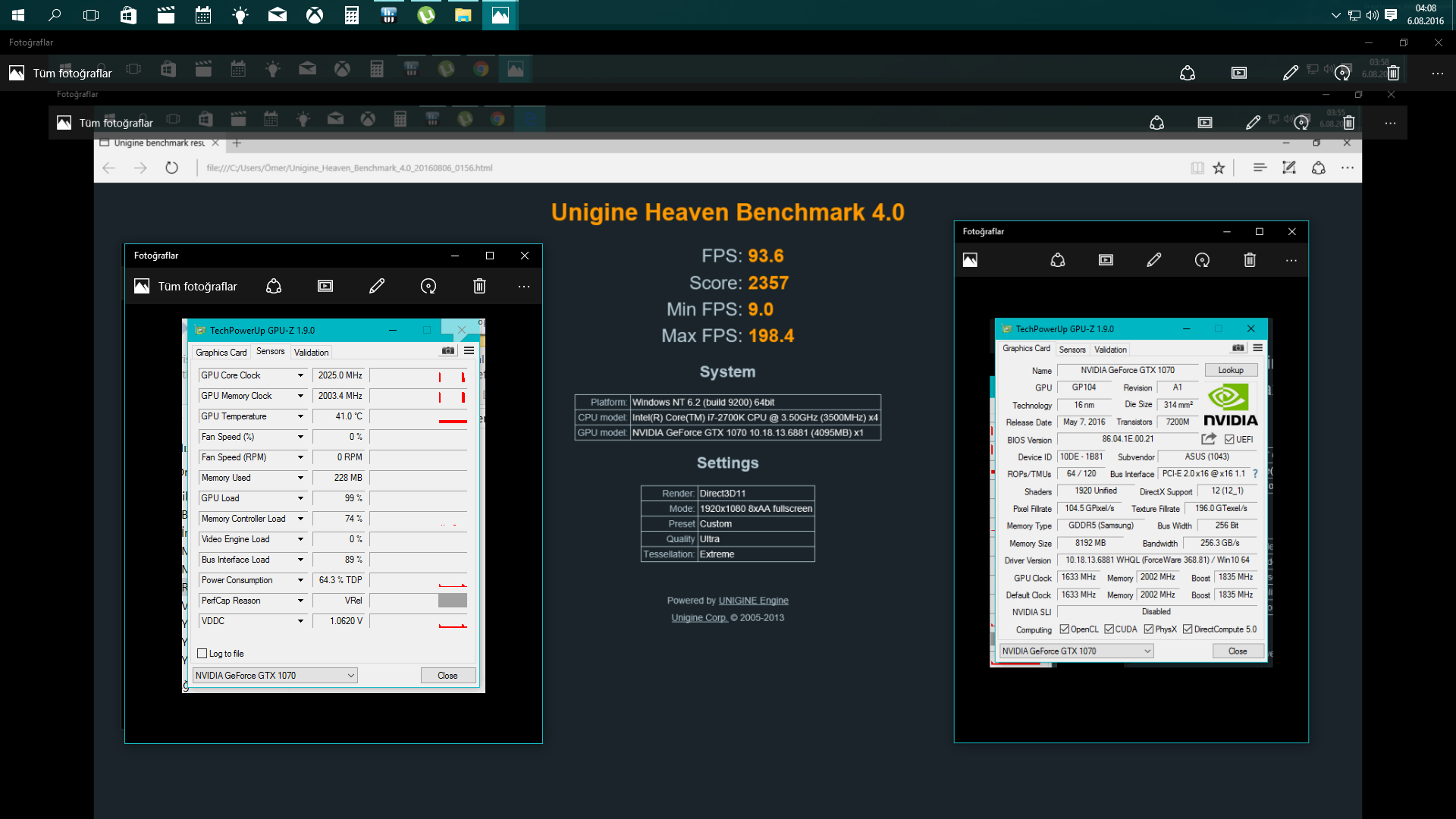Click Edge Make a Web Note icon
Viewport: 1456px width, 819px height.
click(1289, 168)
